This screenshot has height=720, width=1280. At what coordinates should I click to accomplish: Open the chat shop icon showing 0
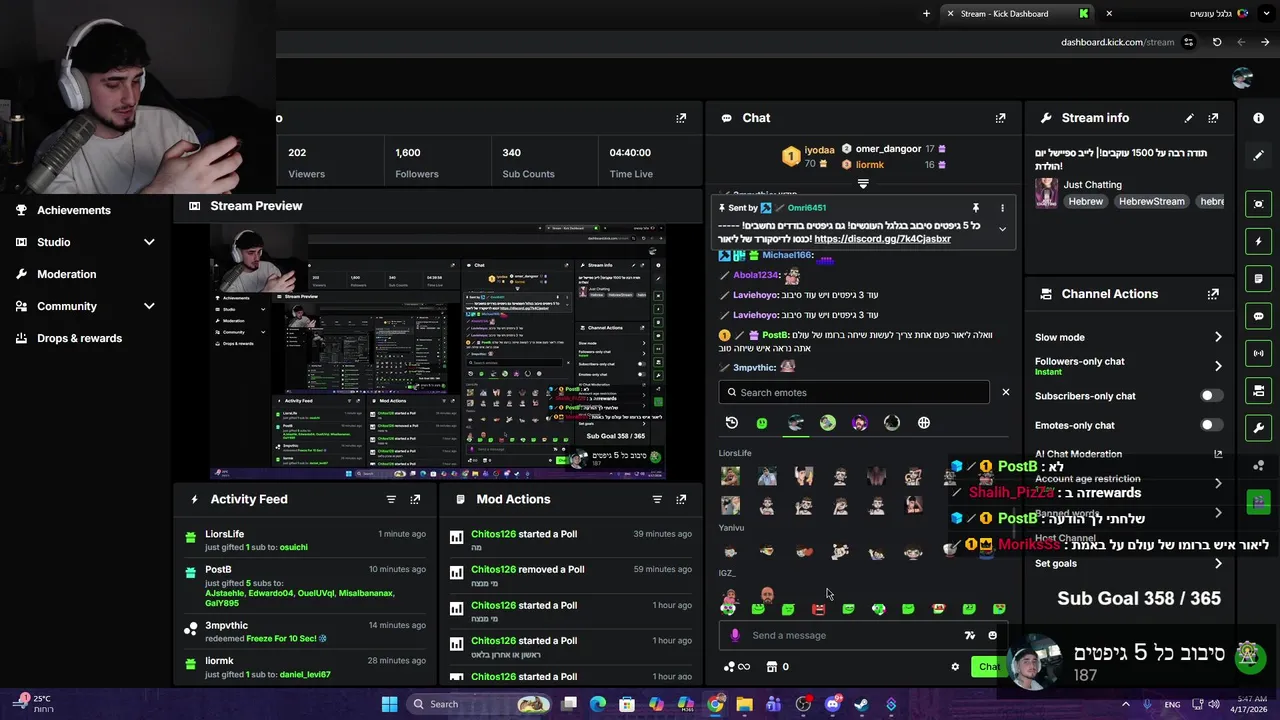[777, 667]
